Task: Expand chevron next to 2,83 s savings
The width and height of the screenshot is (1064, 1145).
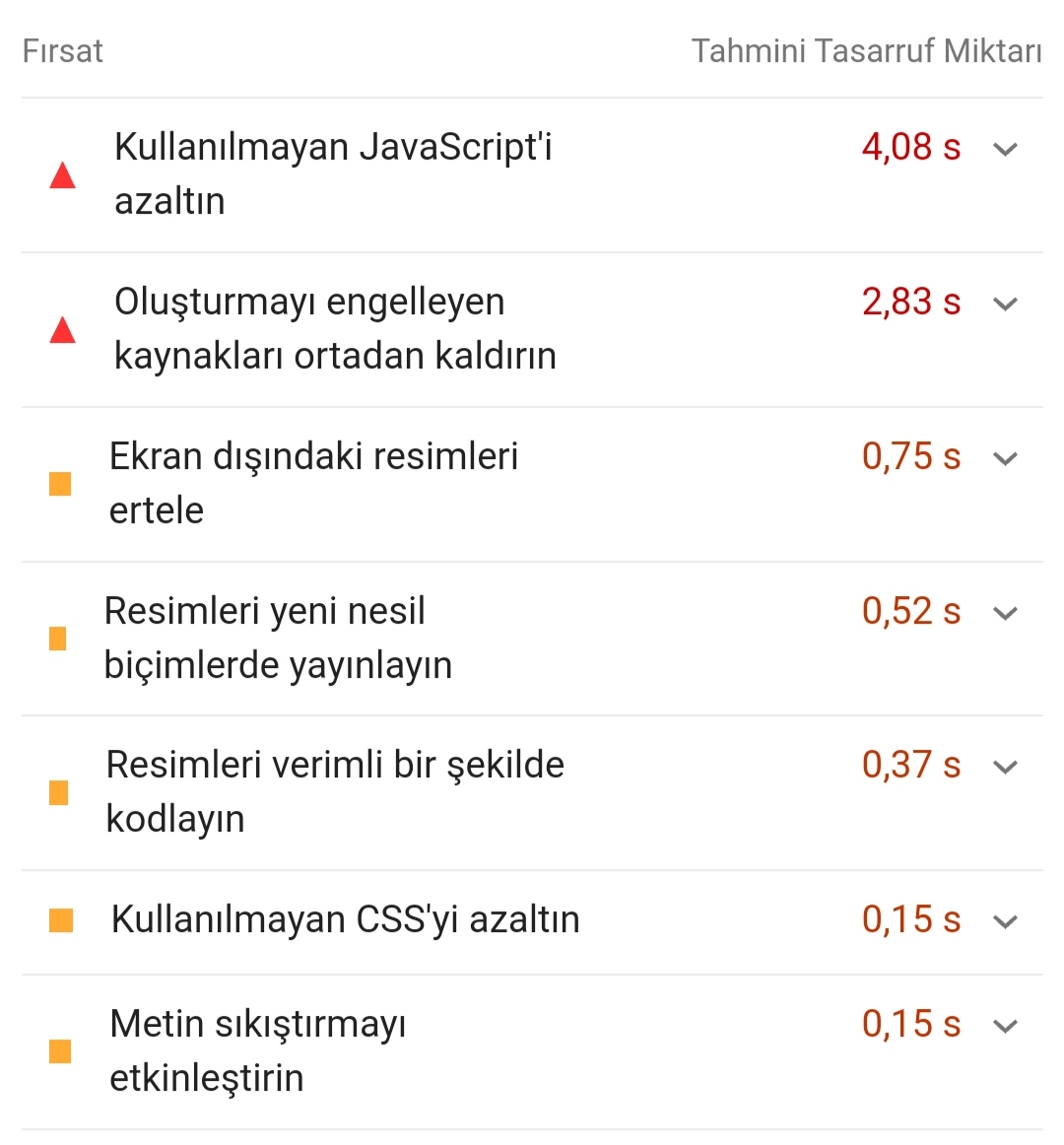Action: [1006, 303]
